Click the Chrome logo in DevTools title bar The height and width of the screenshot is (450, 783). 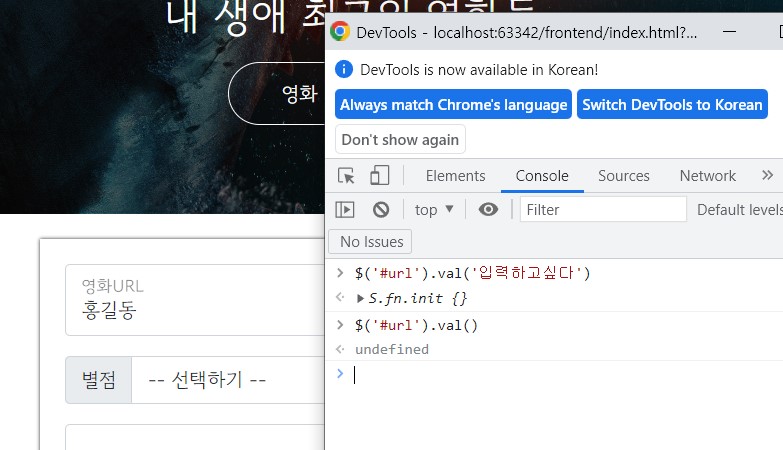coord(340,31)
